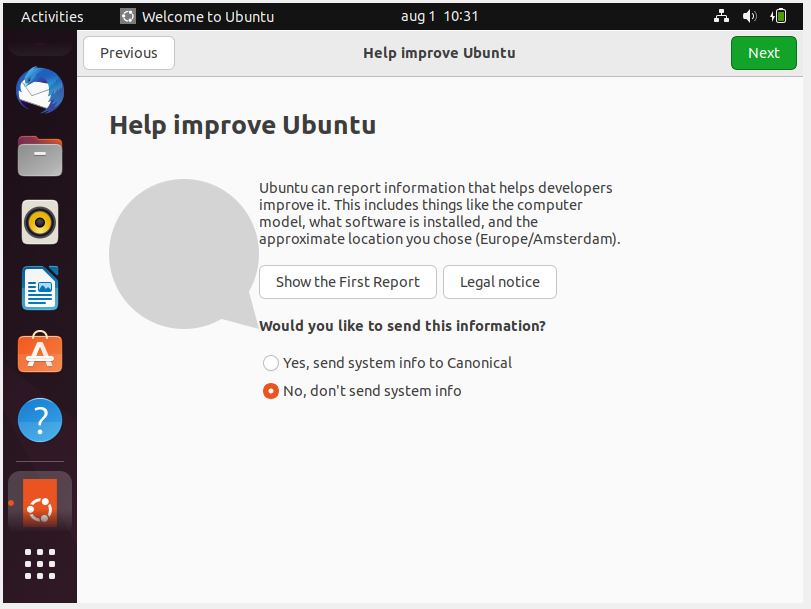Image resolution: width=811 pixels, height=609 pixels.
Task: Go to the Previous page
Action: coord(129,53)
